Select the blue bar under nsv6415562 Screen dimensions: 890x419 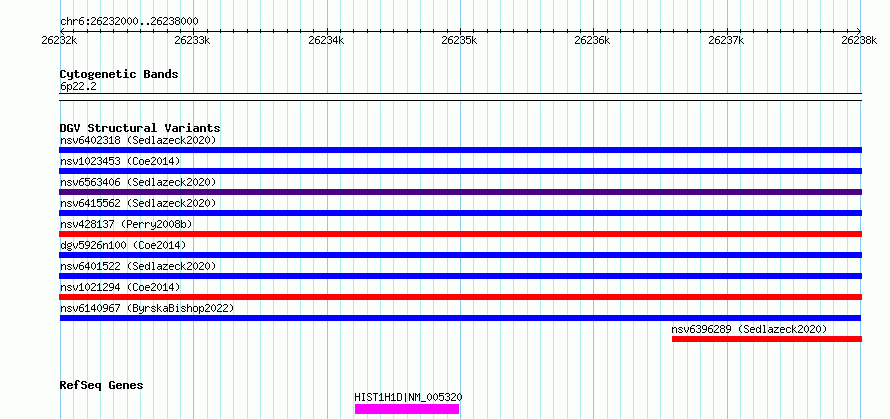click(460, 213)
